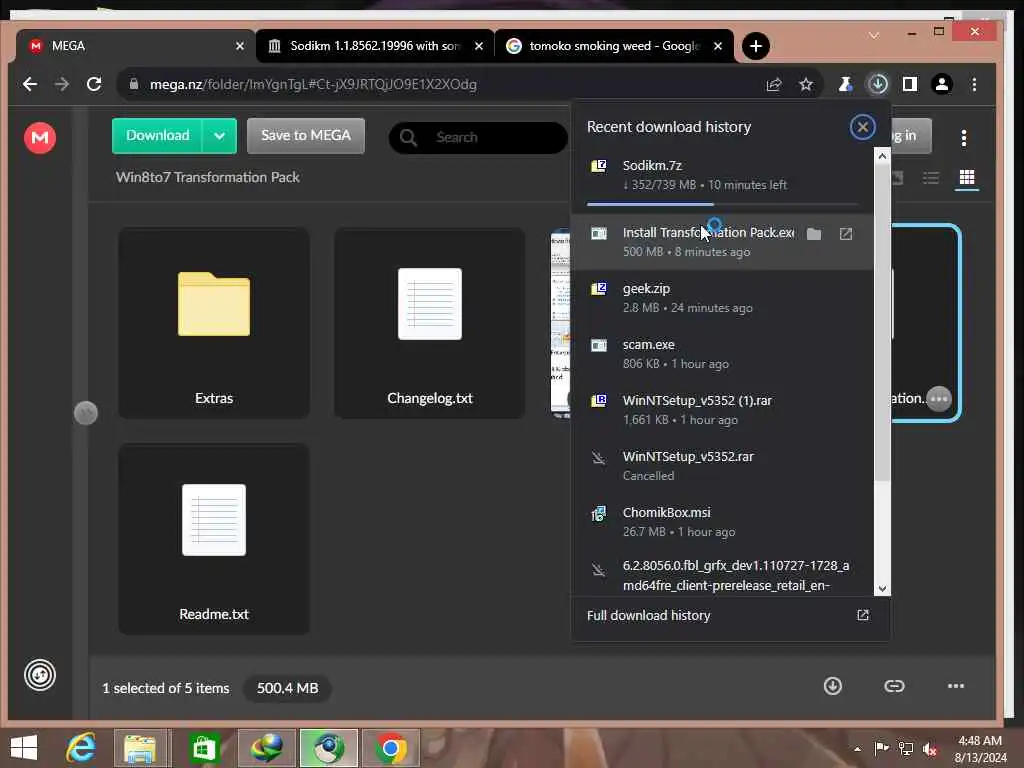1024x768 pixels.
Task: Open the Chrome profile avatar
Action: [x=942, y=84]
